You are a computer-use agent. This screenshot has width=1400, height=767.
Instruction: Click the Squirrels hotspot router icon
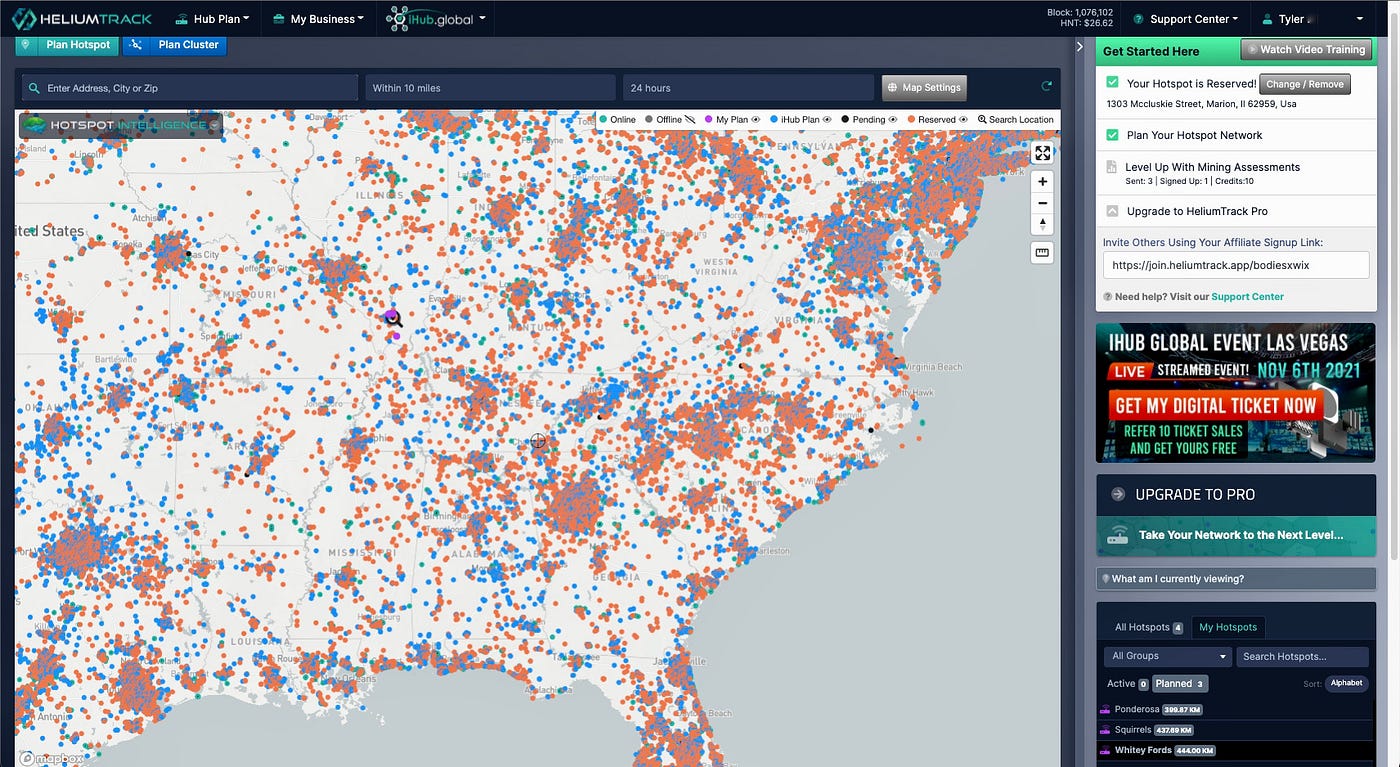coord(1105,730)
